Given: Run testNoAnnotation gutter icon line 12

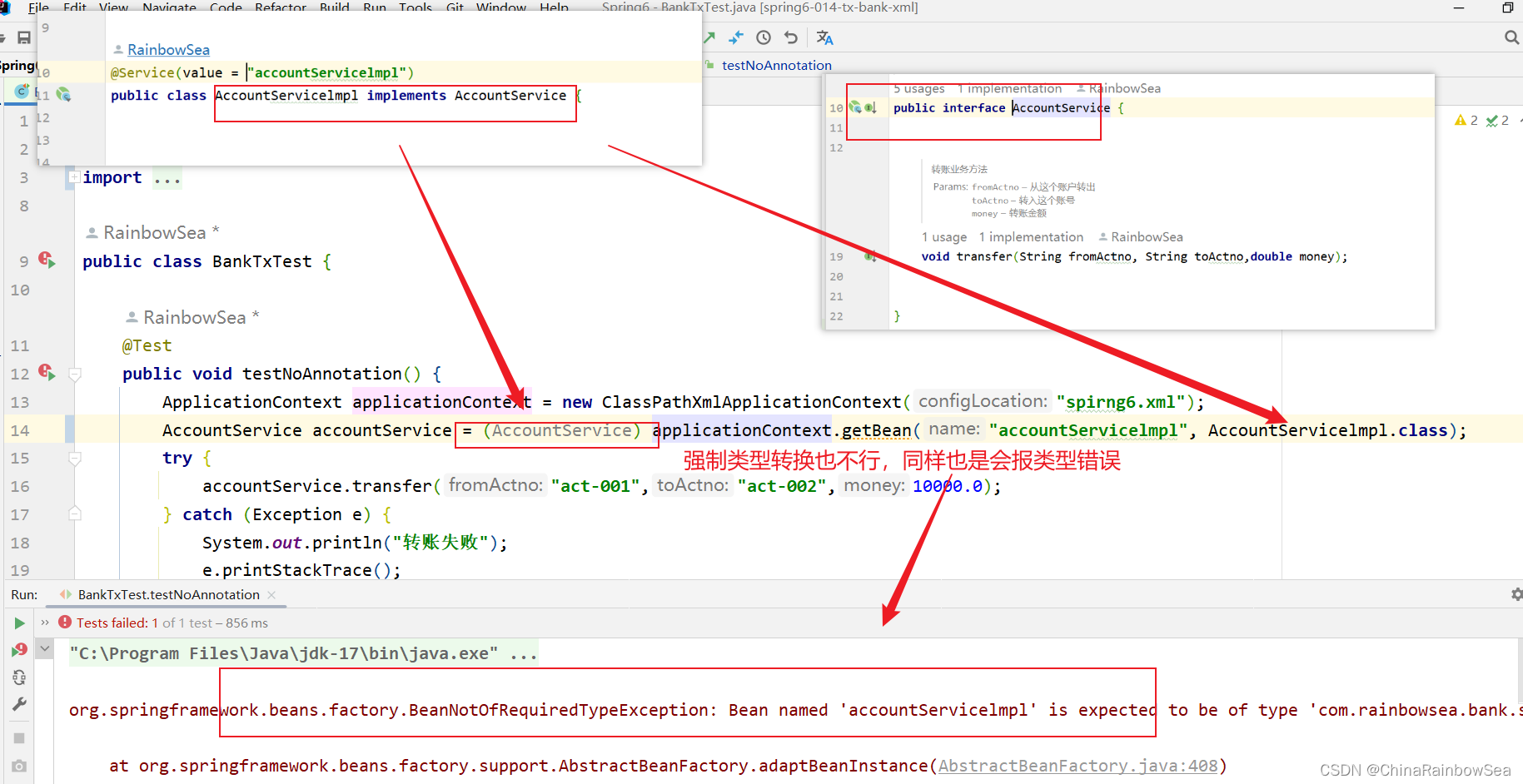Looking at the screenshot, I should 47,373.
